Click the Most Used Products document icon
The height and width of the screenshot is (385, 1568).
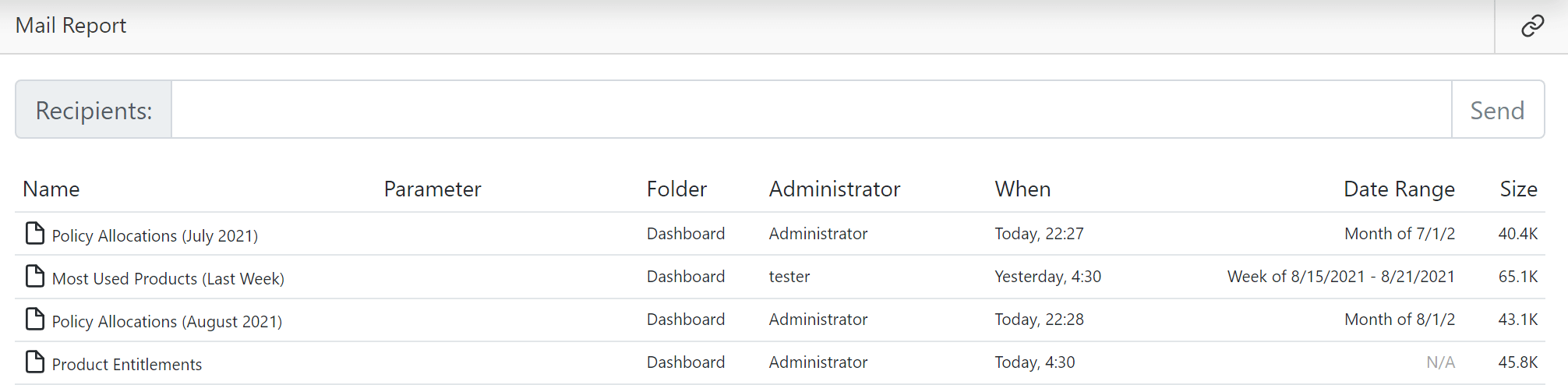coord(35,276)
